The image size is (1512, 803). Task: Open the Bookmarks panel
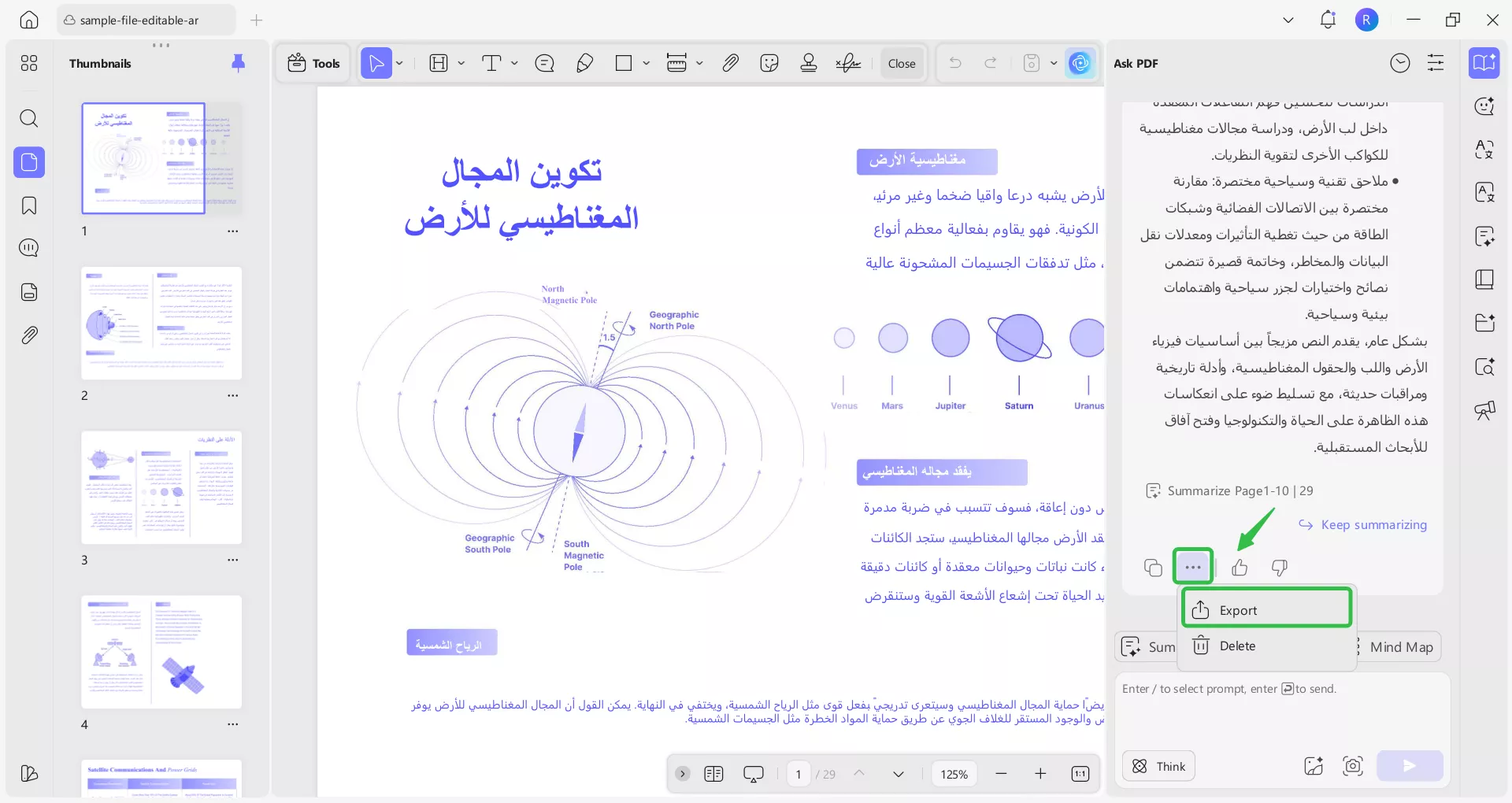pyautogui.click(x=29, y=205)
